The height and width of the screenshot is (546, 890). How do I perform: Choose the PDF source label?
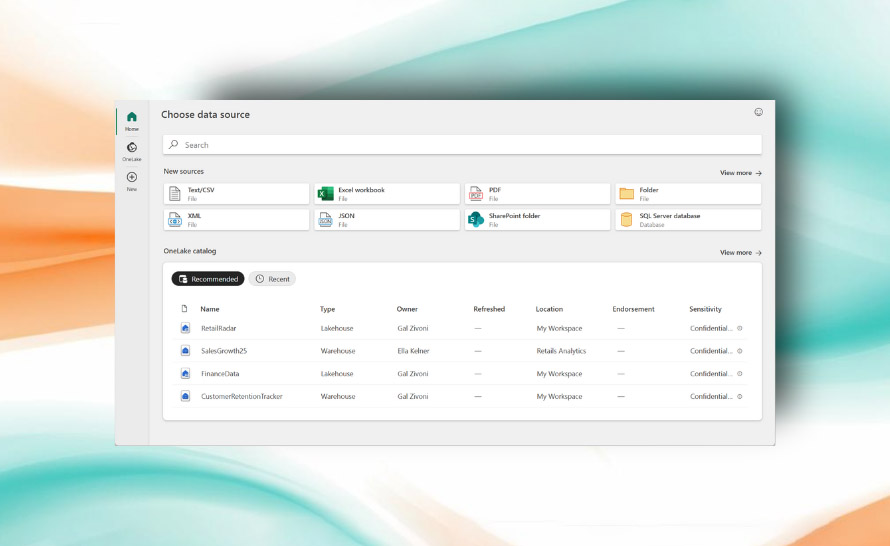[495, 190]
